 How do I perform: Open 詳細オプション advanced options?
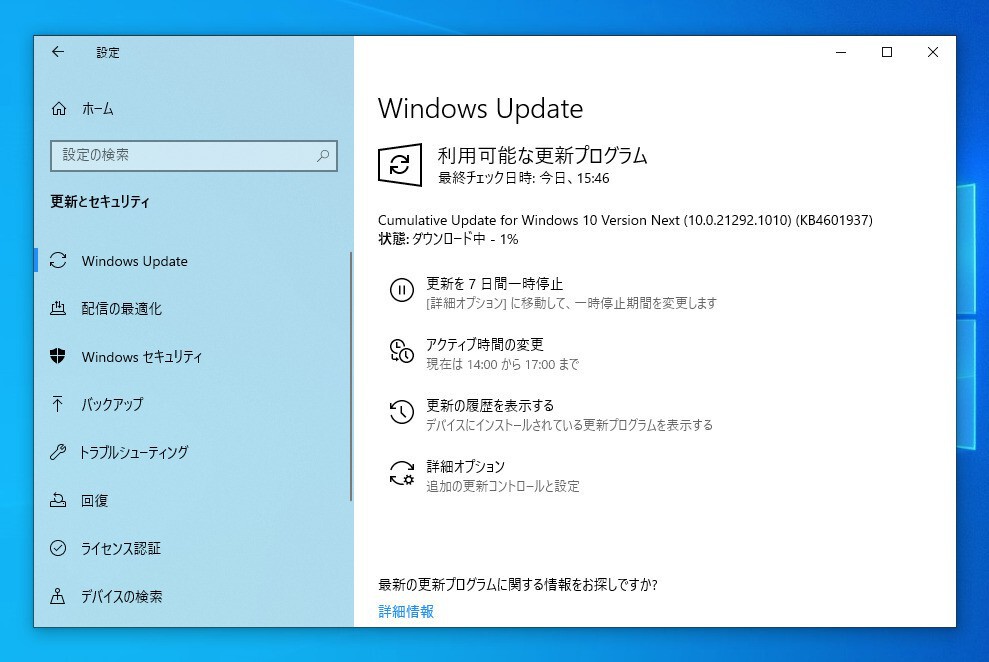(x=465, y=467)
